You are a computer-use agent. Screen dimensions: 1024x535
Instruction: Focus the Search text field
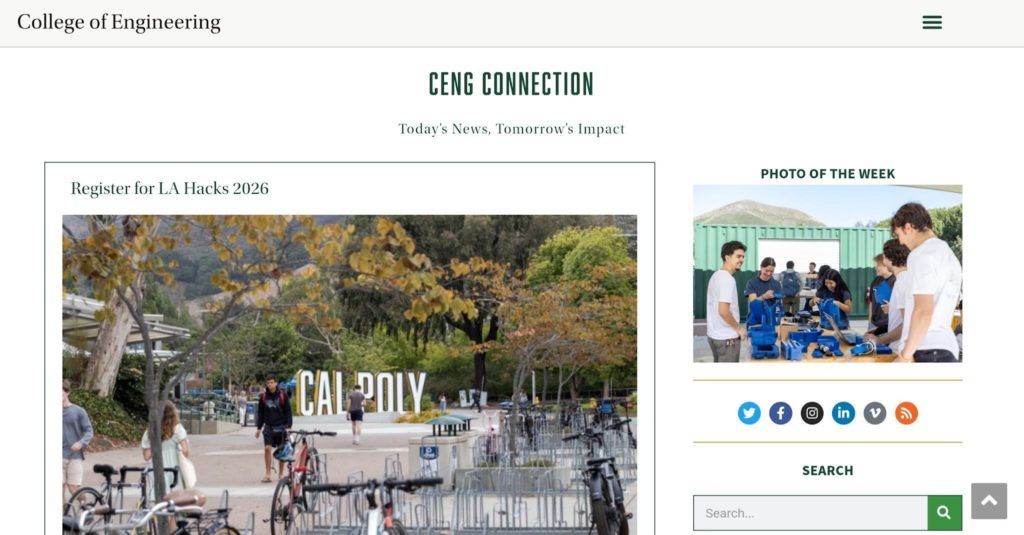coord(810,513)
